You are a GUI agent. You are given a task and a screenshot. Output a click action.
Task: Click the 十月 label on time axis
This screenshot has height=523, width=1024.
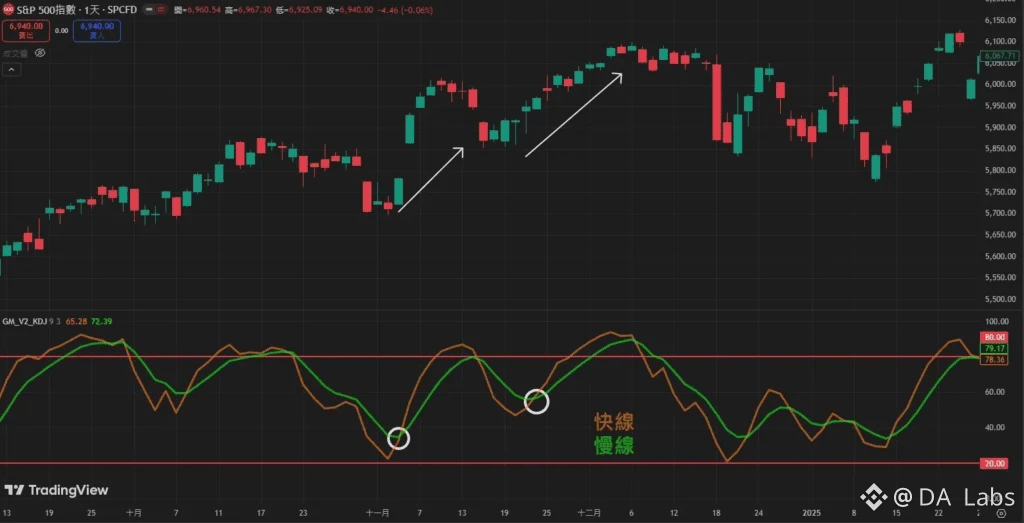[134, 513]
